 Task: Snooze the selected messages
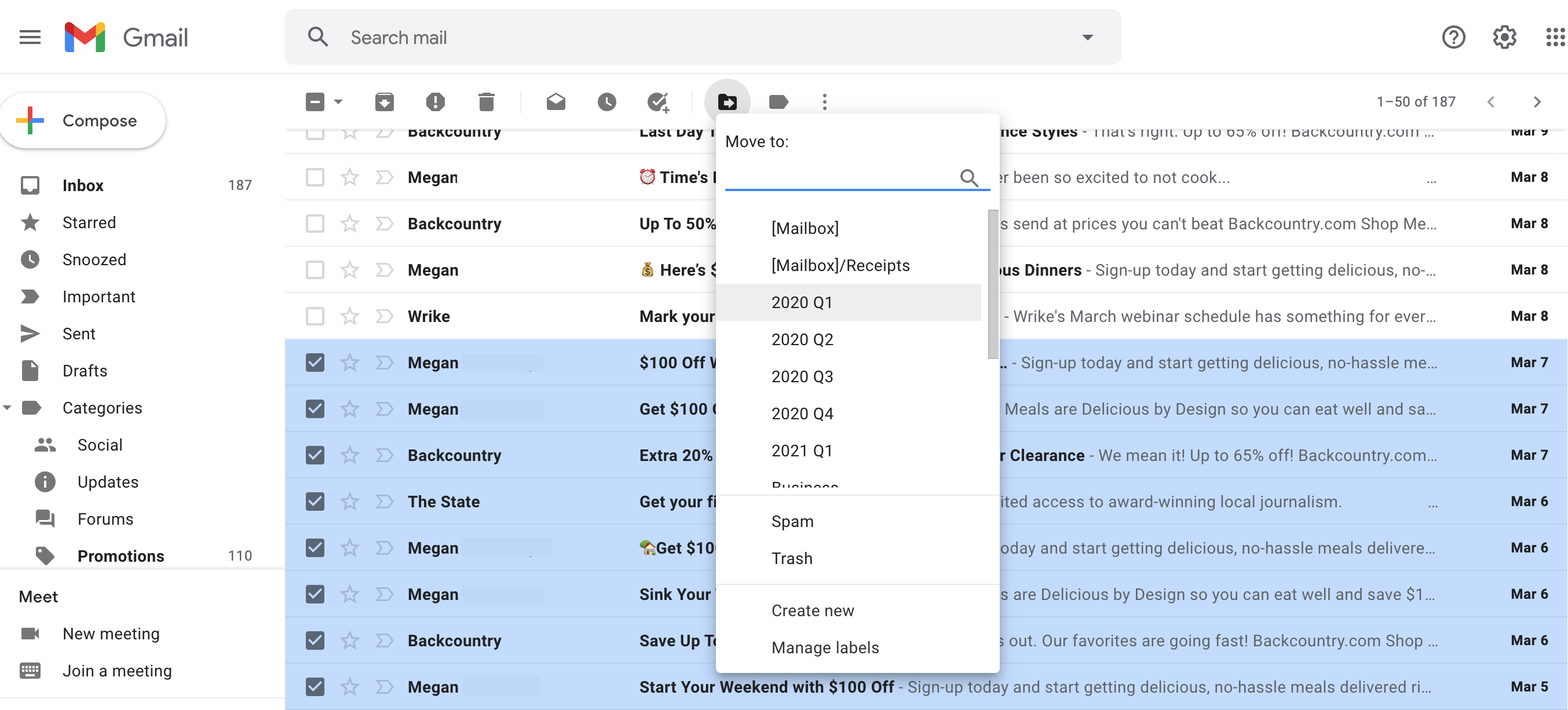[x=607, y=101]
